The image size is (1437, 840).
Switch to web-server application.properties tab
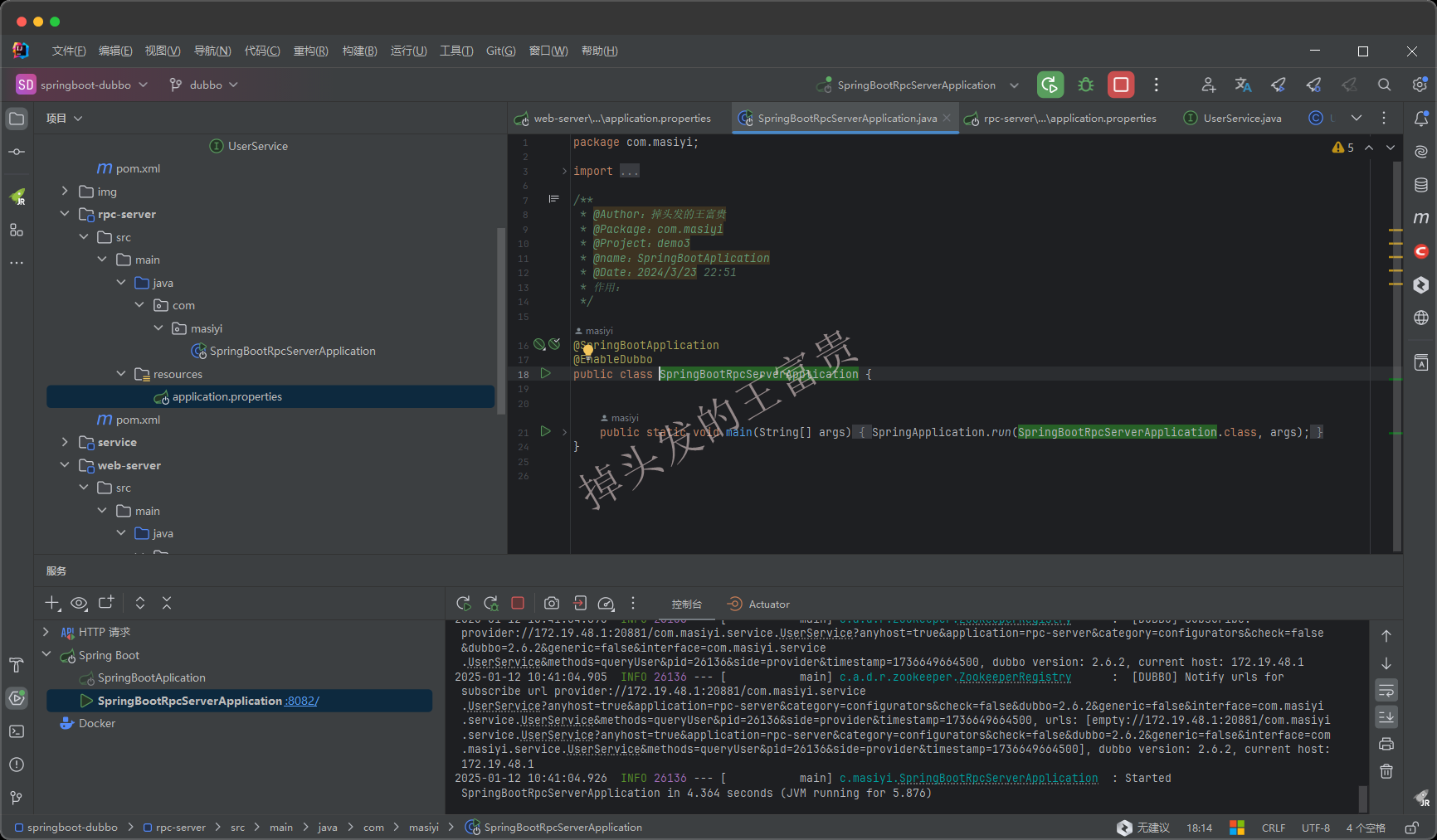613,119
